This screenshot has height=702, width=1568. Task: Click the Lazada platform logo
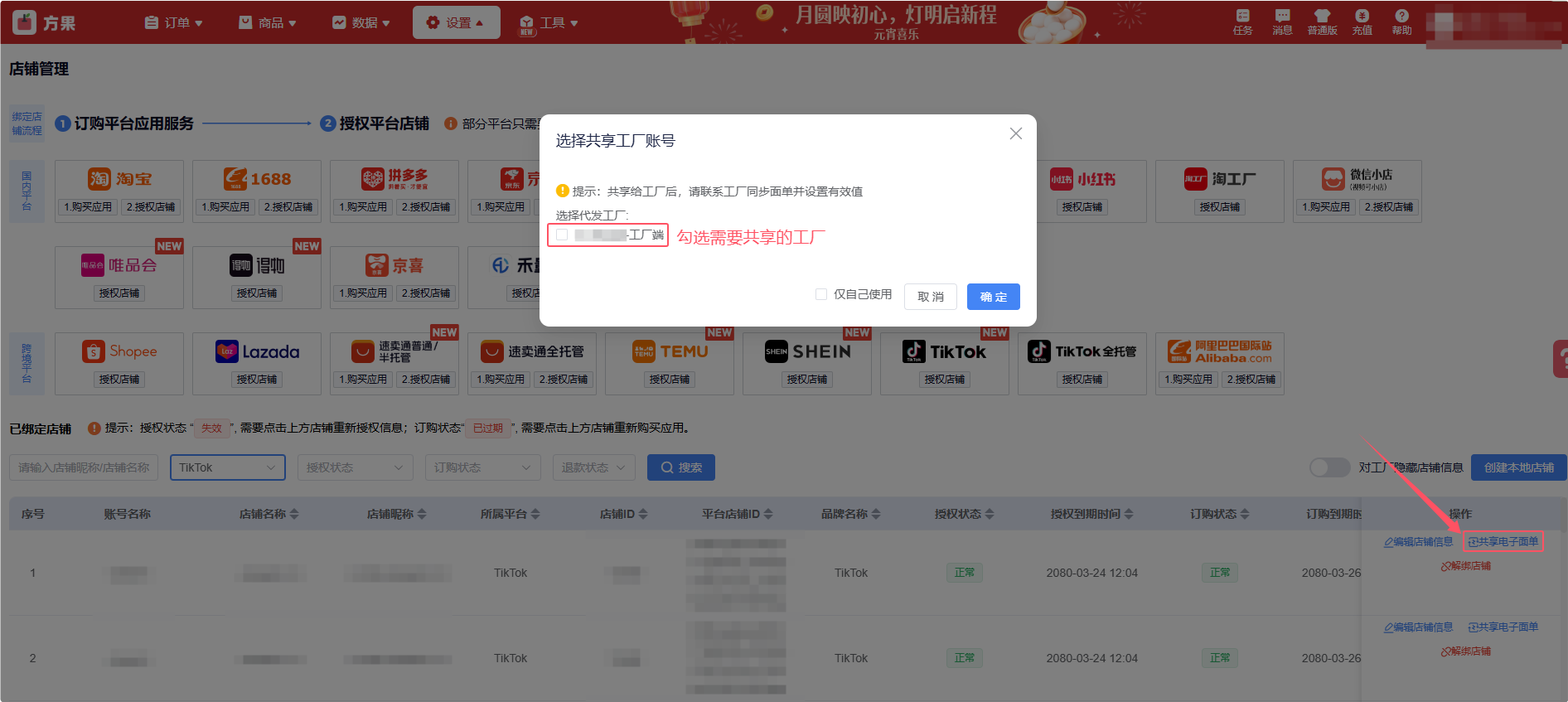(257, 351)
